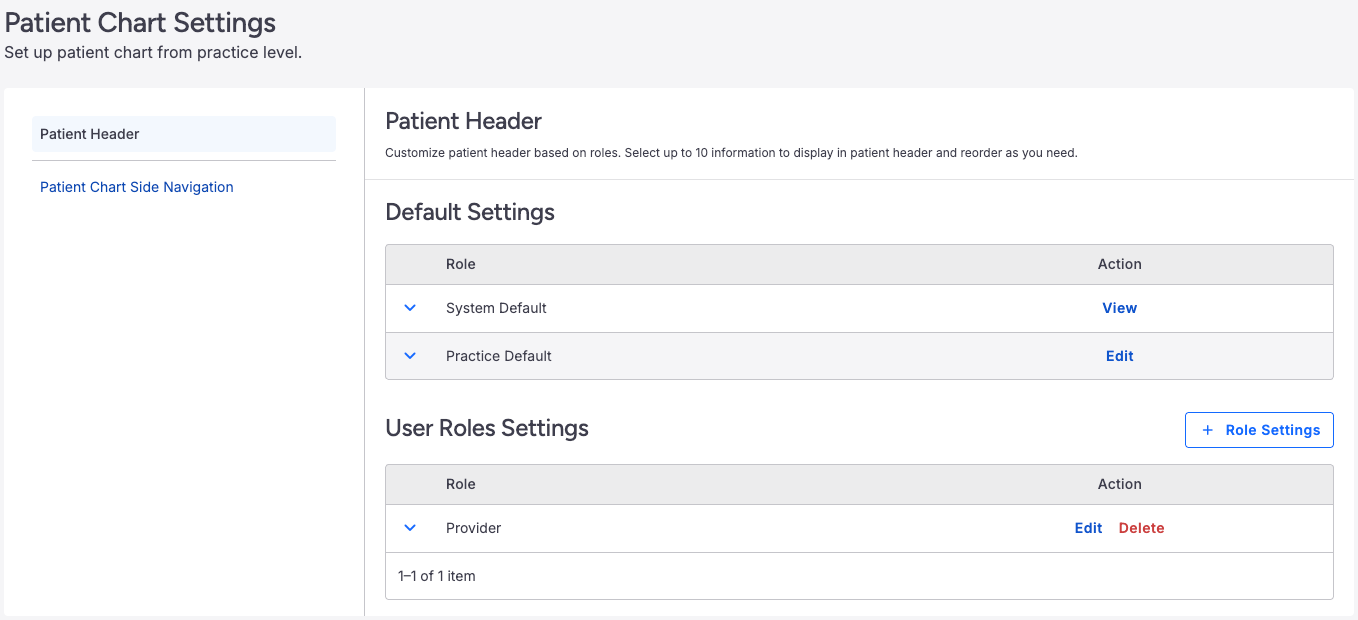The height and width of the screenshot is (620, 1358).
Task: Click the Provider role name
Action: point(473,528)
